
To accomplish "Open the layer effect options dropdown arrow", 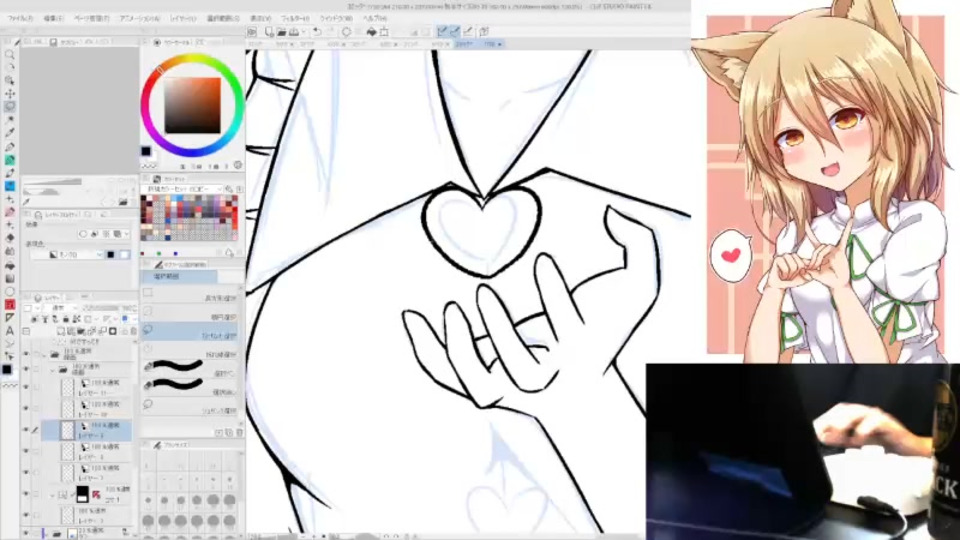I will click(x=126, y=234).
